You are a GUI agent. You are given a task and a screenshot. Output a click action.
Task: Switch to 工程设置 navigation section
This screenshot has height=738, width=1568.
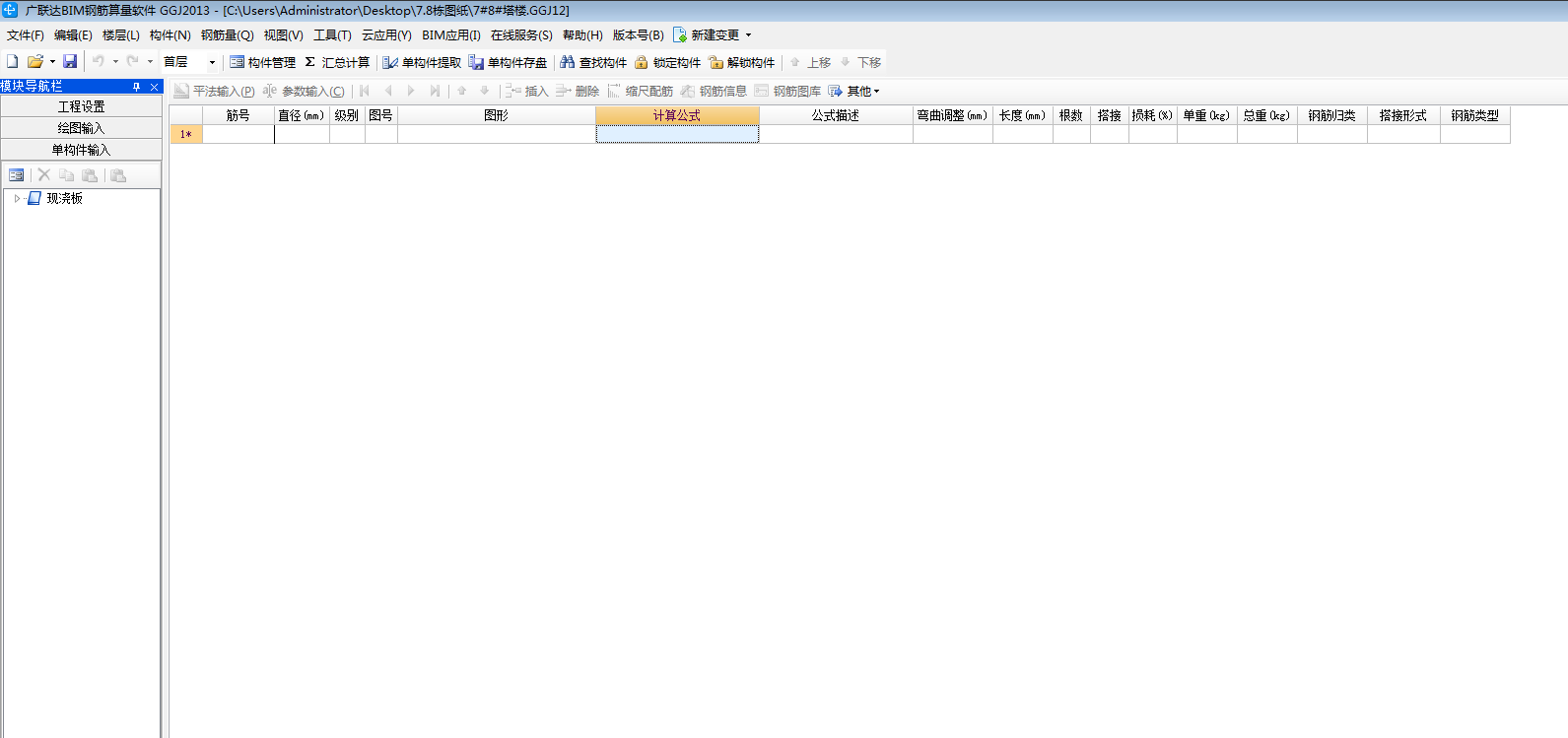(81, 106)
